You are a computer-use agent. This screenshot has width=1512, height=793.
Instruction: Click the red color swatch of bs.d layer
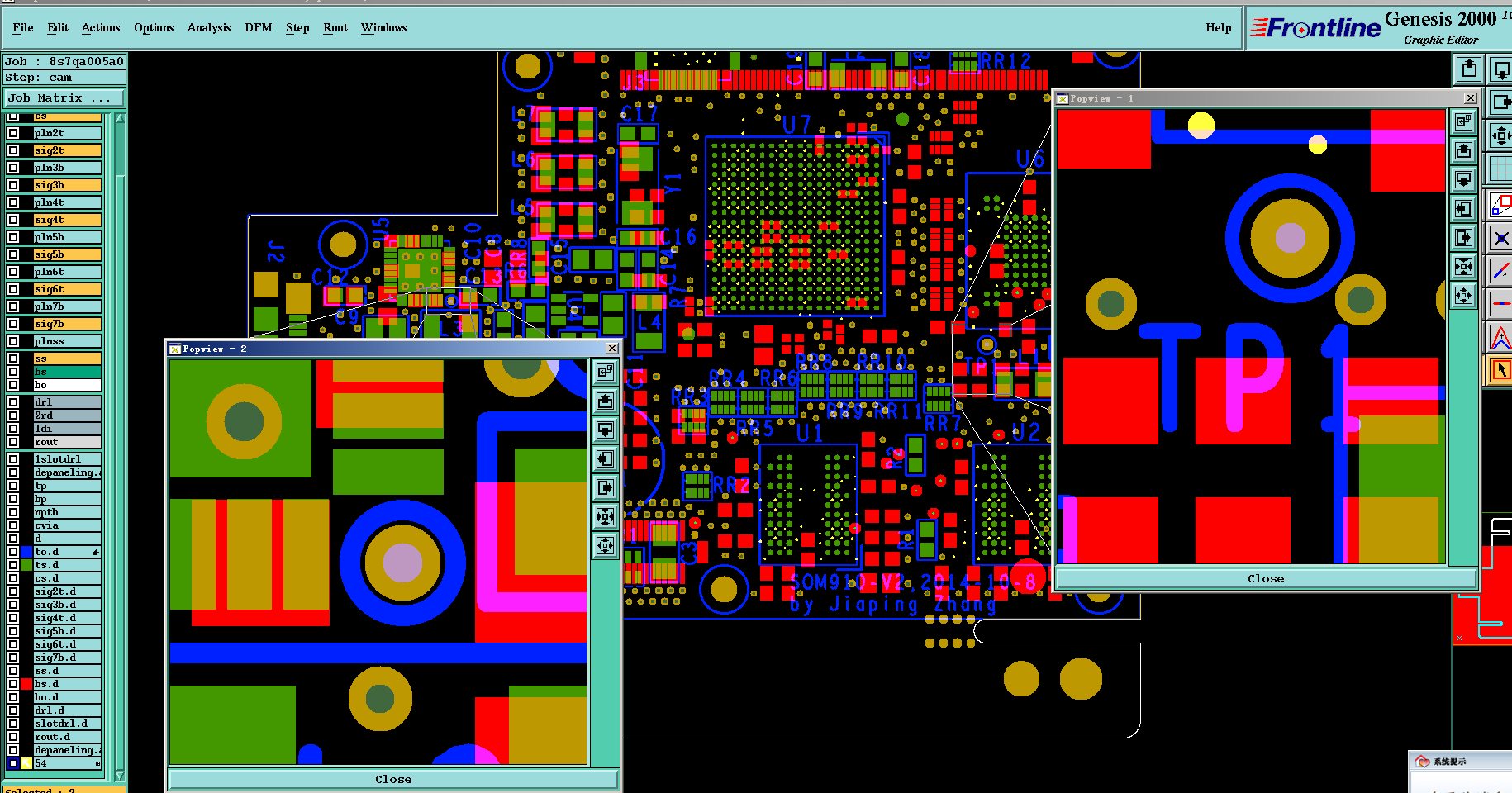(x=26, y=684)
